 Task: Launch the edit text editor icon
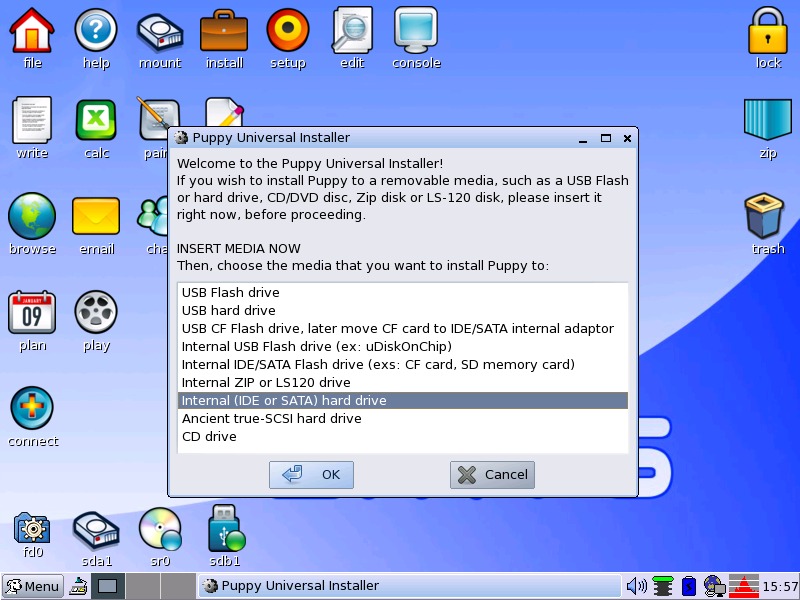(352, 30)
